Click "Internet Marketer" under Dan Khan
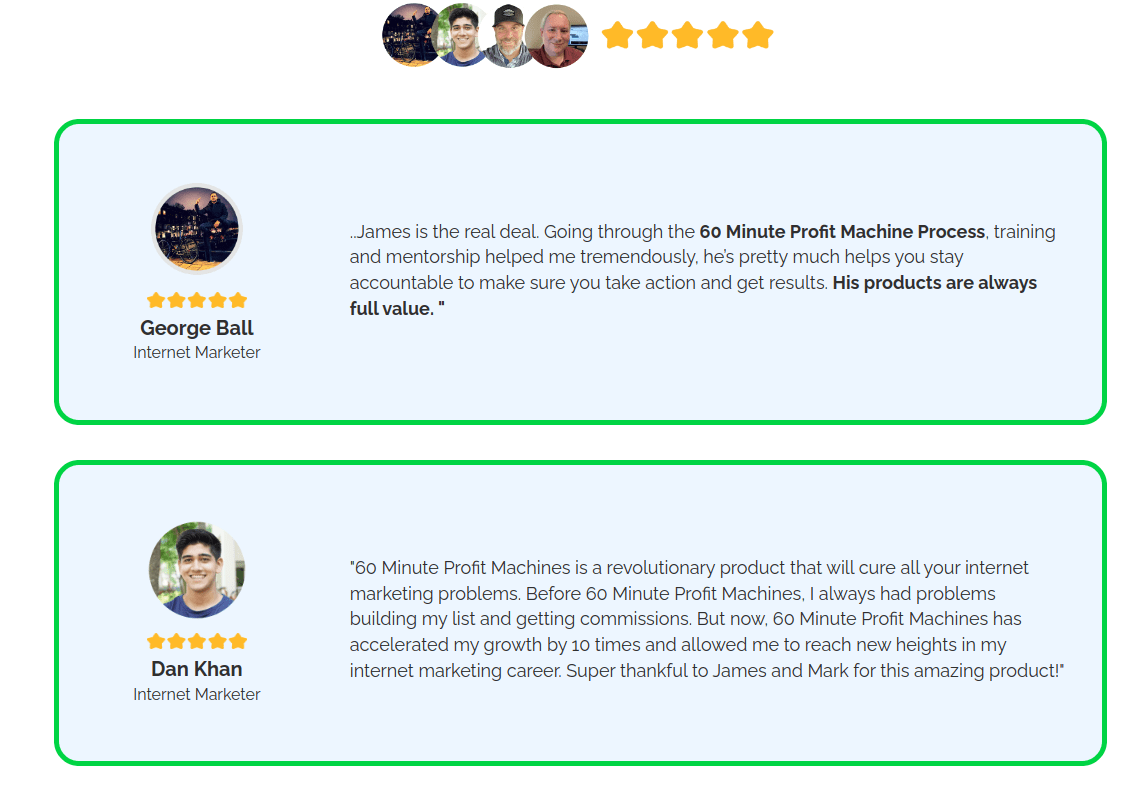The height and width of the screenshot is (788, 1136). click(x=197, y=694)
